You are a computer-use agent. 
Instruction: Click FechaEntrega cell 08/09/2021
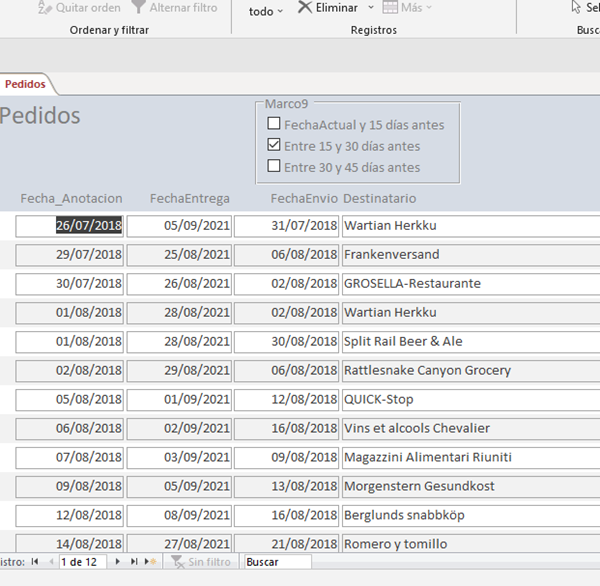click(179, 516)
